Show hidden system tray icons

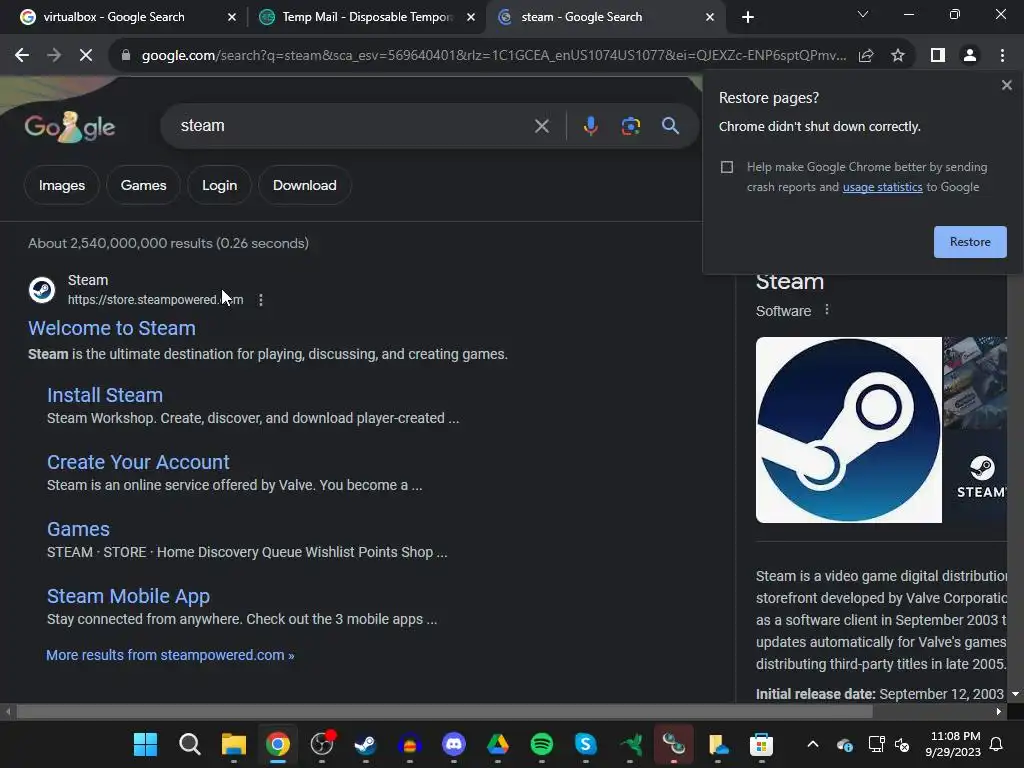pyautogui.click(x=812, y=744)
